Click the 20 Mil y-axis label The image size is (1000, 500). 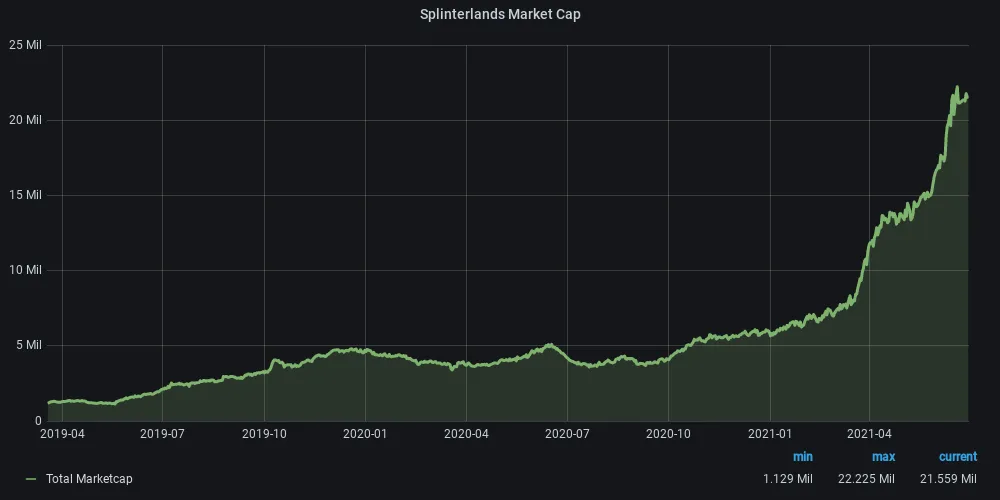[x=25, y=120]
